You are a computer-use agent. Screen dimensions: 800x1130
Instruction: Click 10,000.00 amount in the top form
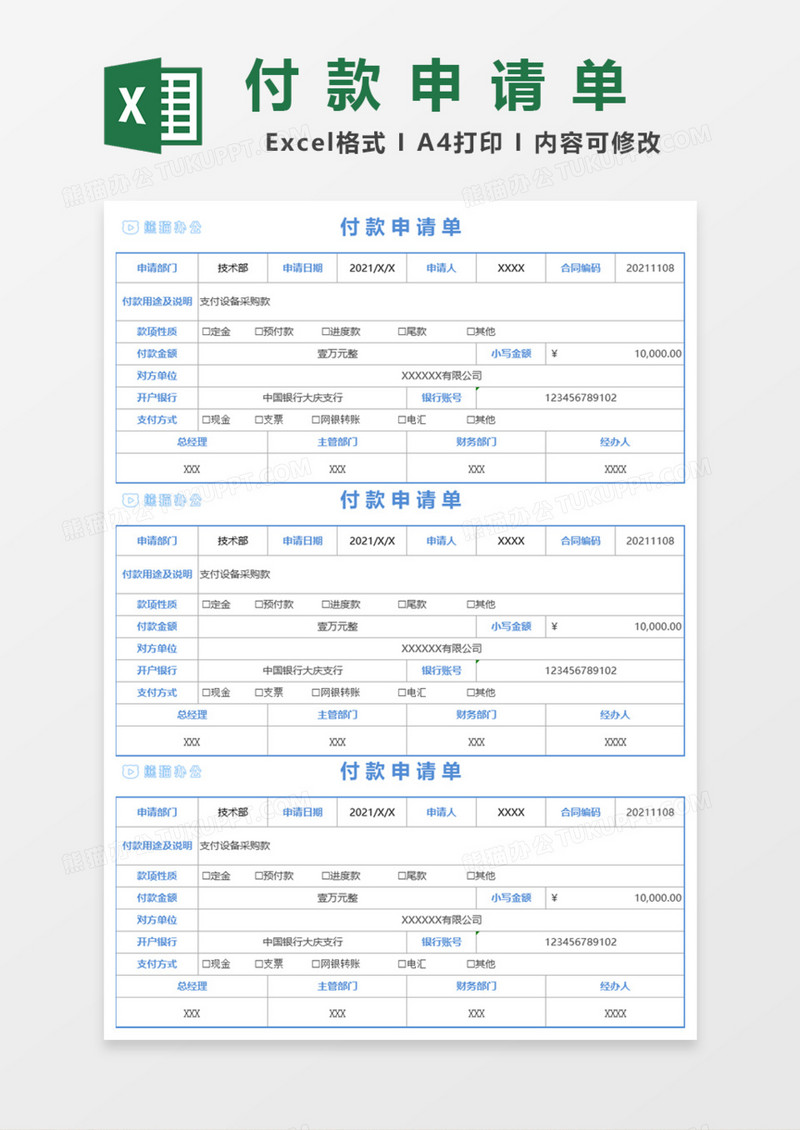pos(658,354)
